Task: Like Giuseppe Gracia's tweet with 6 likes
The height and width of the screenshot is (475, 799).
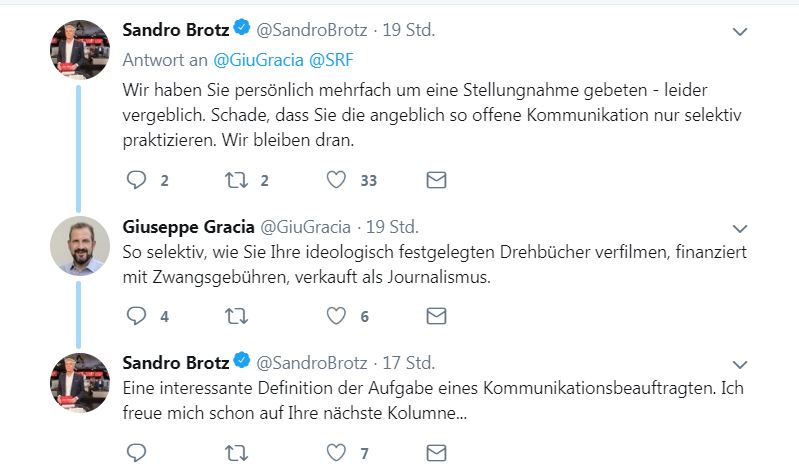Action: click(336, 316)
